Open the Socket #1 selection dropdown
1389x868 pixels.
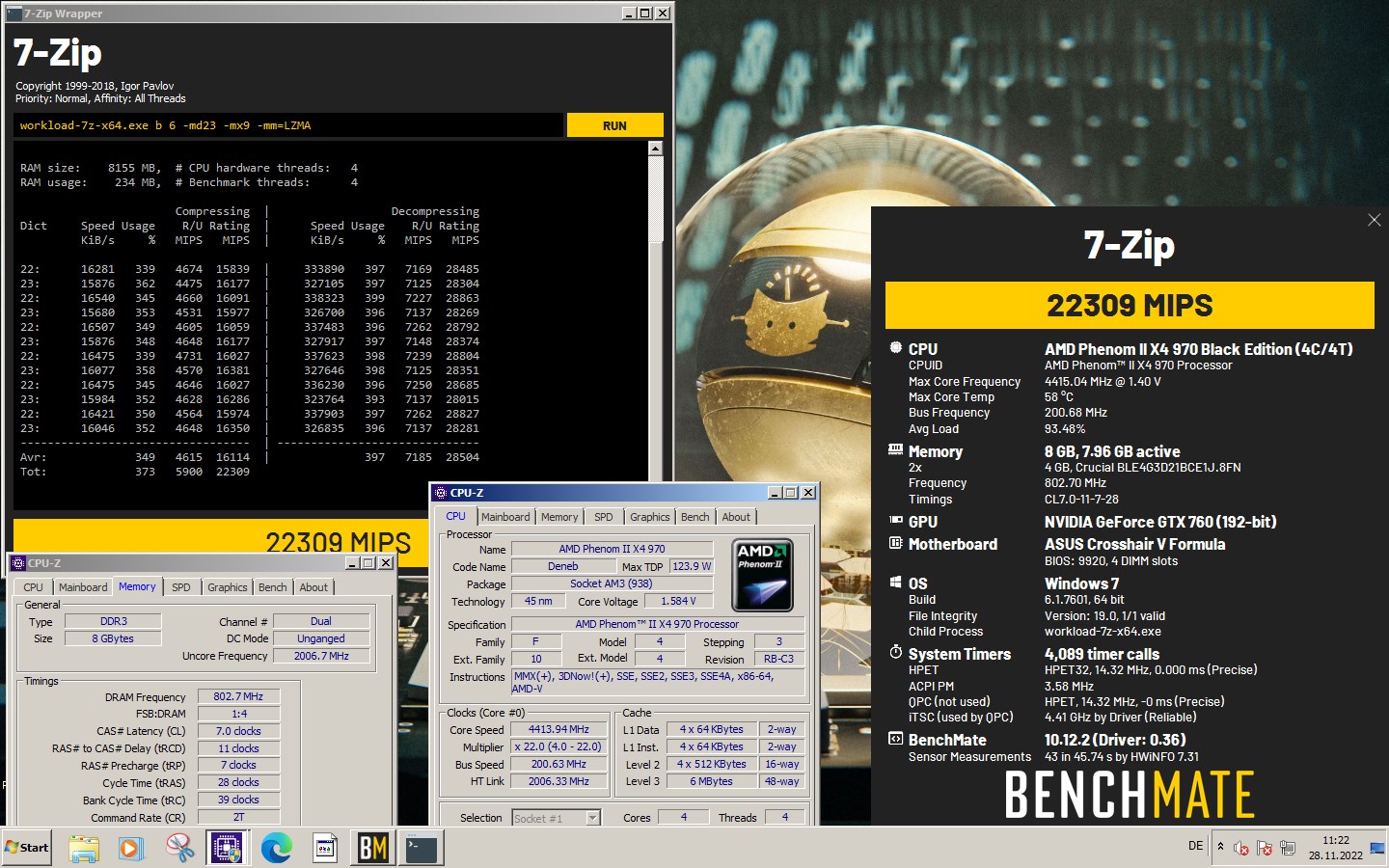(593, 818)
